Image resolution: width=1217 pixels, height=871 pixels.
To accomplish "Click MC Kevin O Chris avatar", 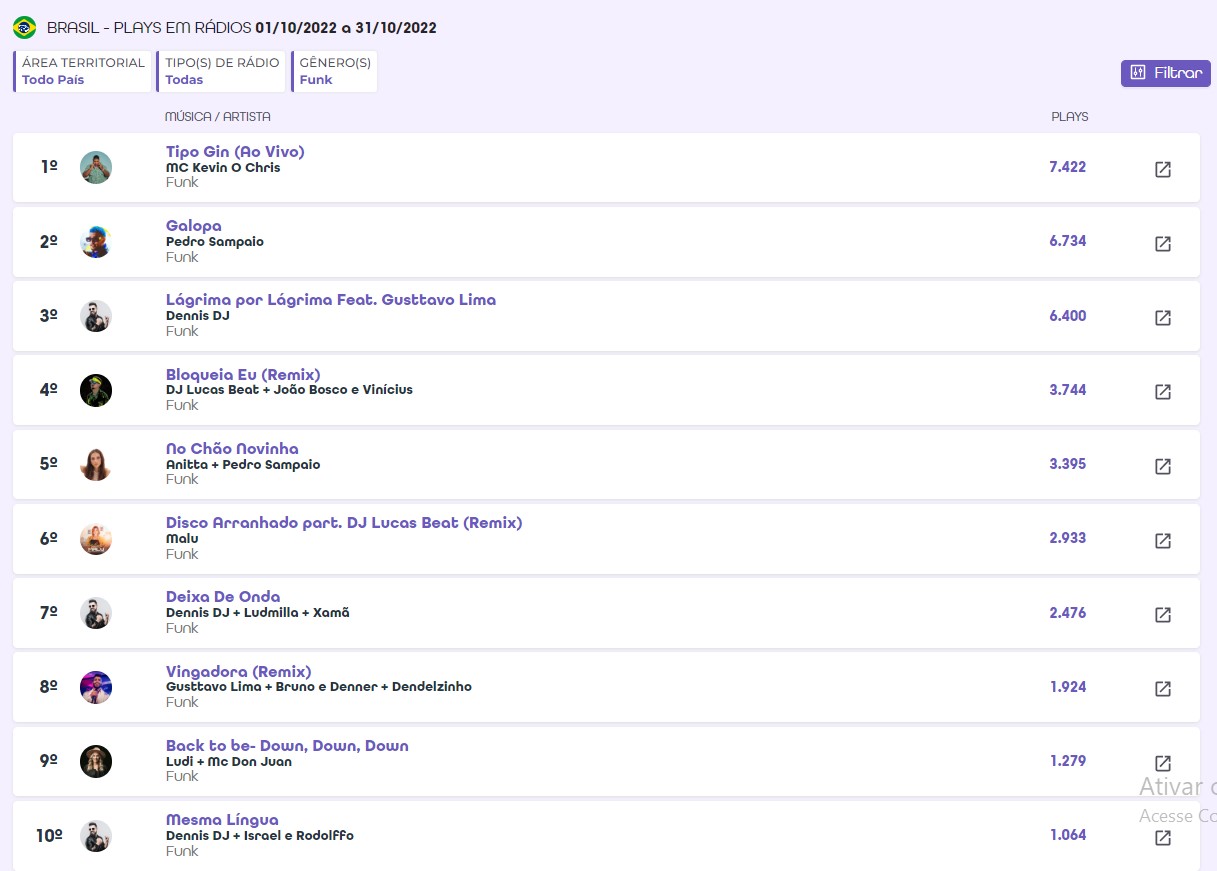I will pyautogui.click(x=96, y=167).
